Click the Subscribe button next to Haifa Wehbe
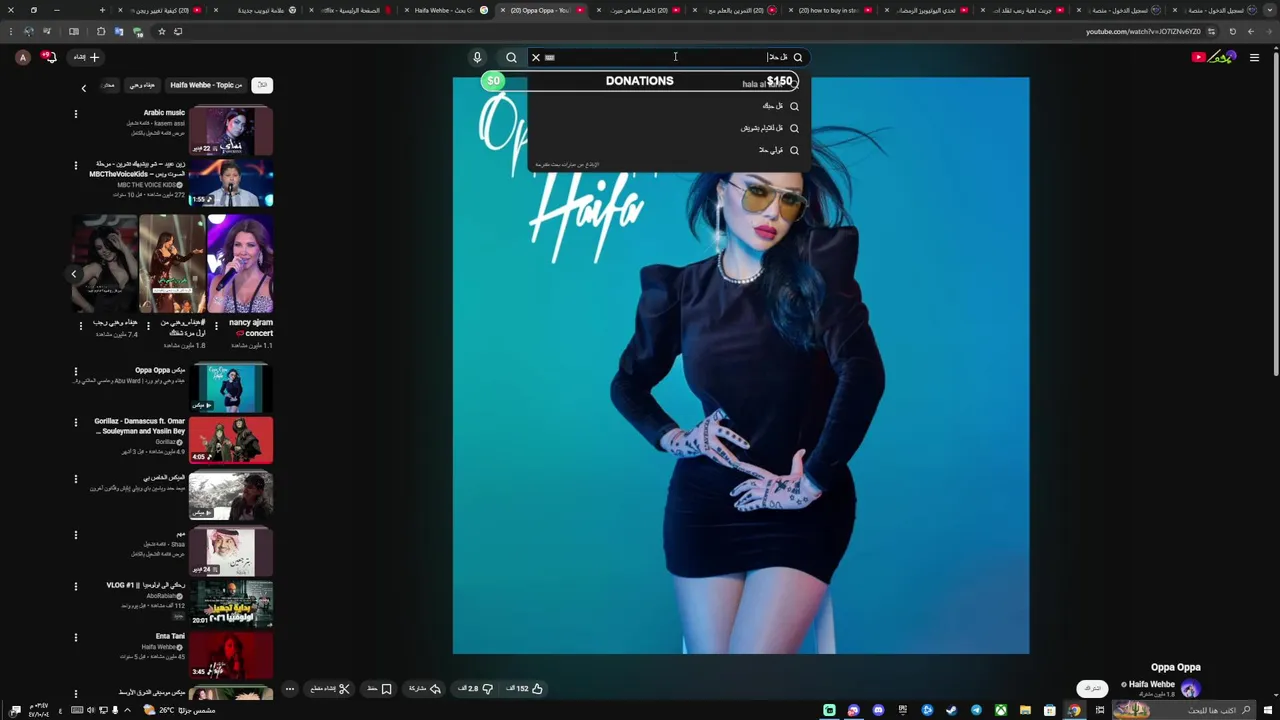Screen dimensions: 1280x720 click(x=1092, y=688)
